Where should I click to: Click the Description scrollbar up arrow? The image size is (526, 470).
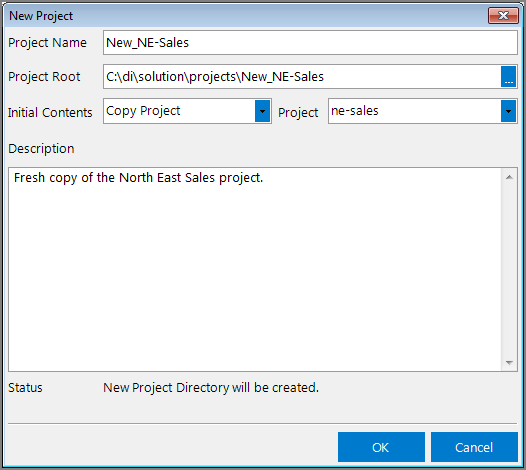pos(509,177)
